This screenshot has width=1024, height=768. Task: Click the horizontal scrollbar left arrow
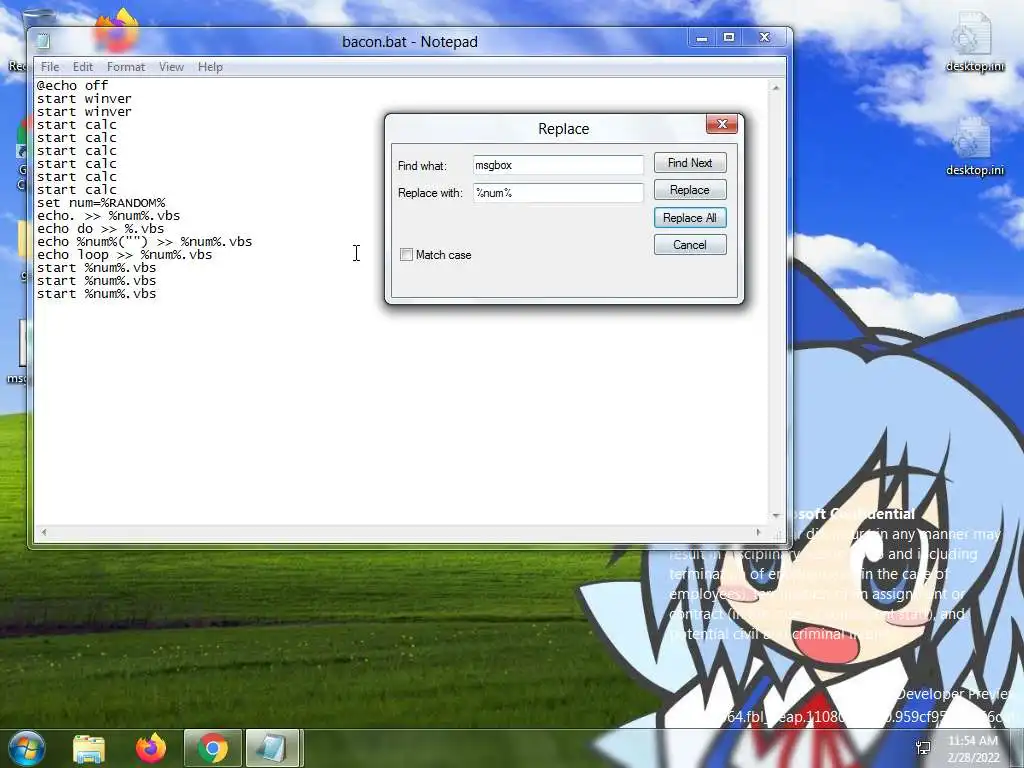(x=44, y=532)
